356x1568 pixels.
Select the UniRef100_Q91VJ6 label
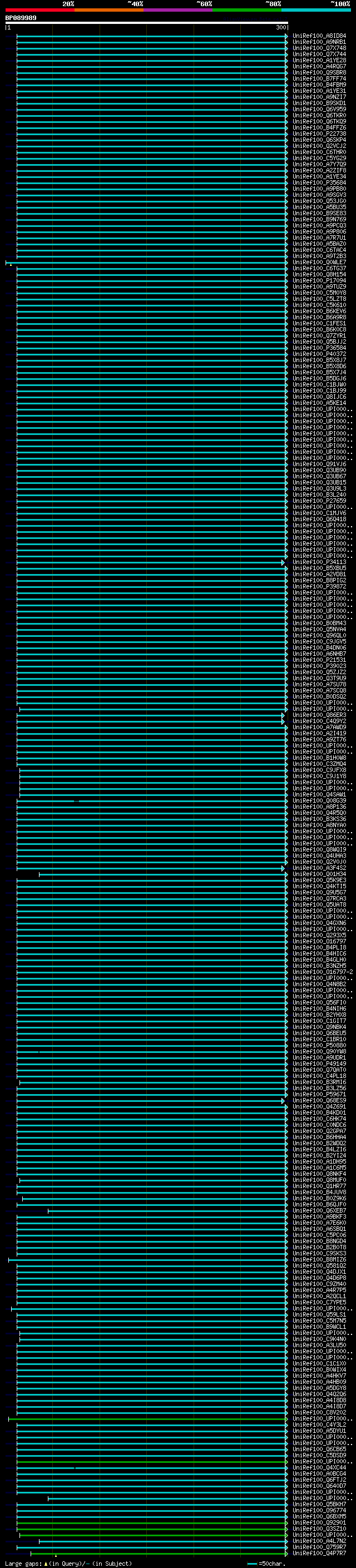tap(319, 464)
